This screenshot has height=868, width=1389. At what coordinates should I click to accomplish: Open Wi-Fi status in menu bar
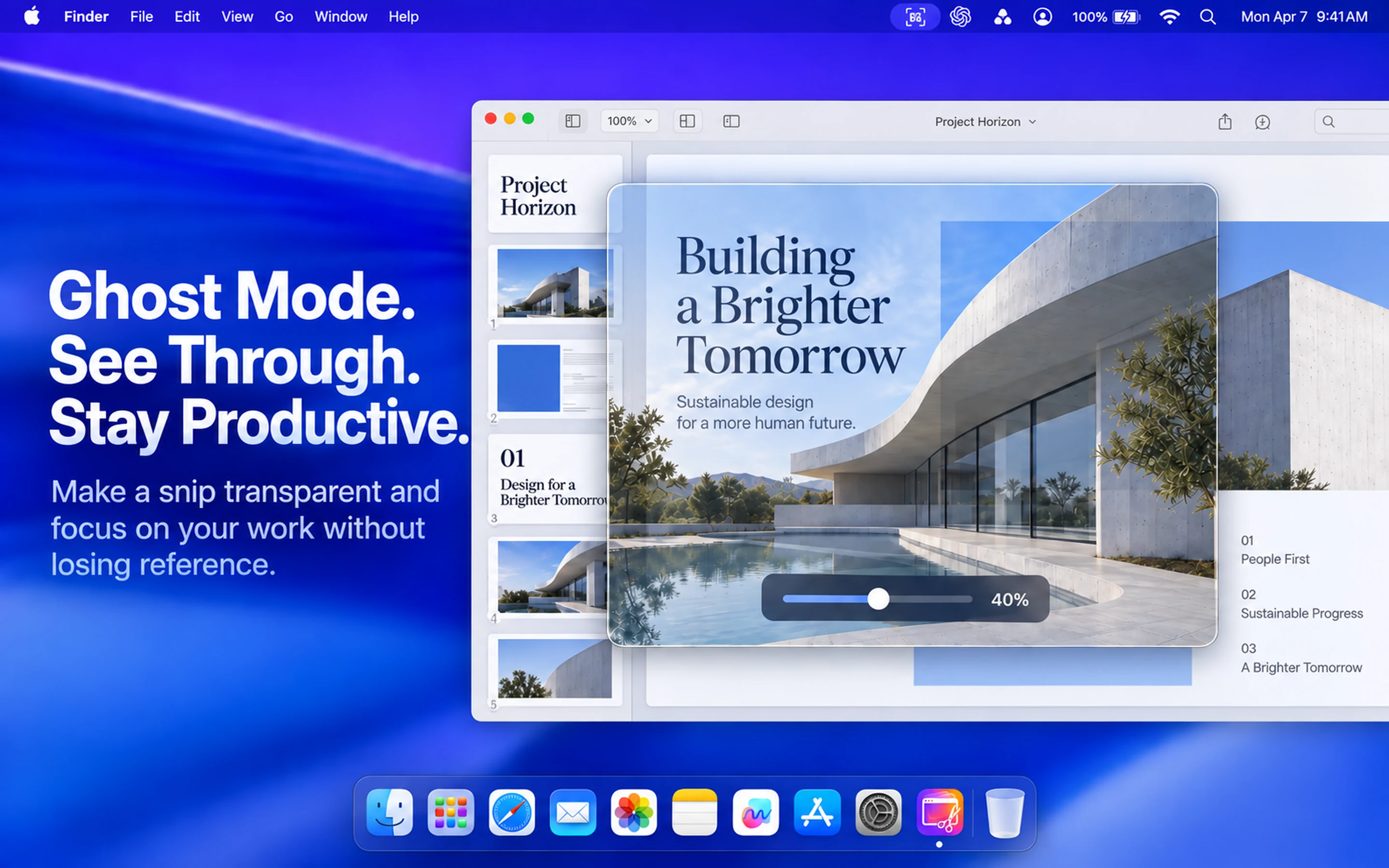pos(1169,17)
